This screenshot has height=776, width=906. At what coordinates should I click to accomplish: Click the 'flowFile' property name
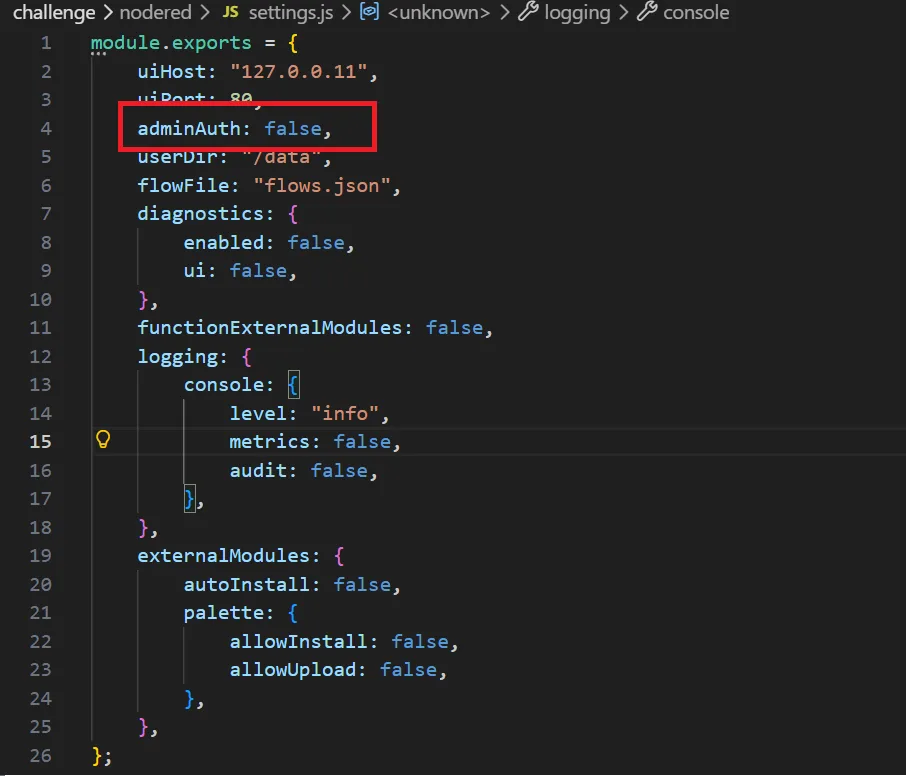(x=183, y=185)
